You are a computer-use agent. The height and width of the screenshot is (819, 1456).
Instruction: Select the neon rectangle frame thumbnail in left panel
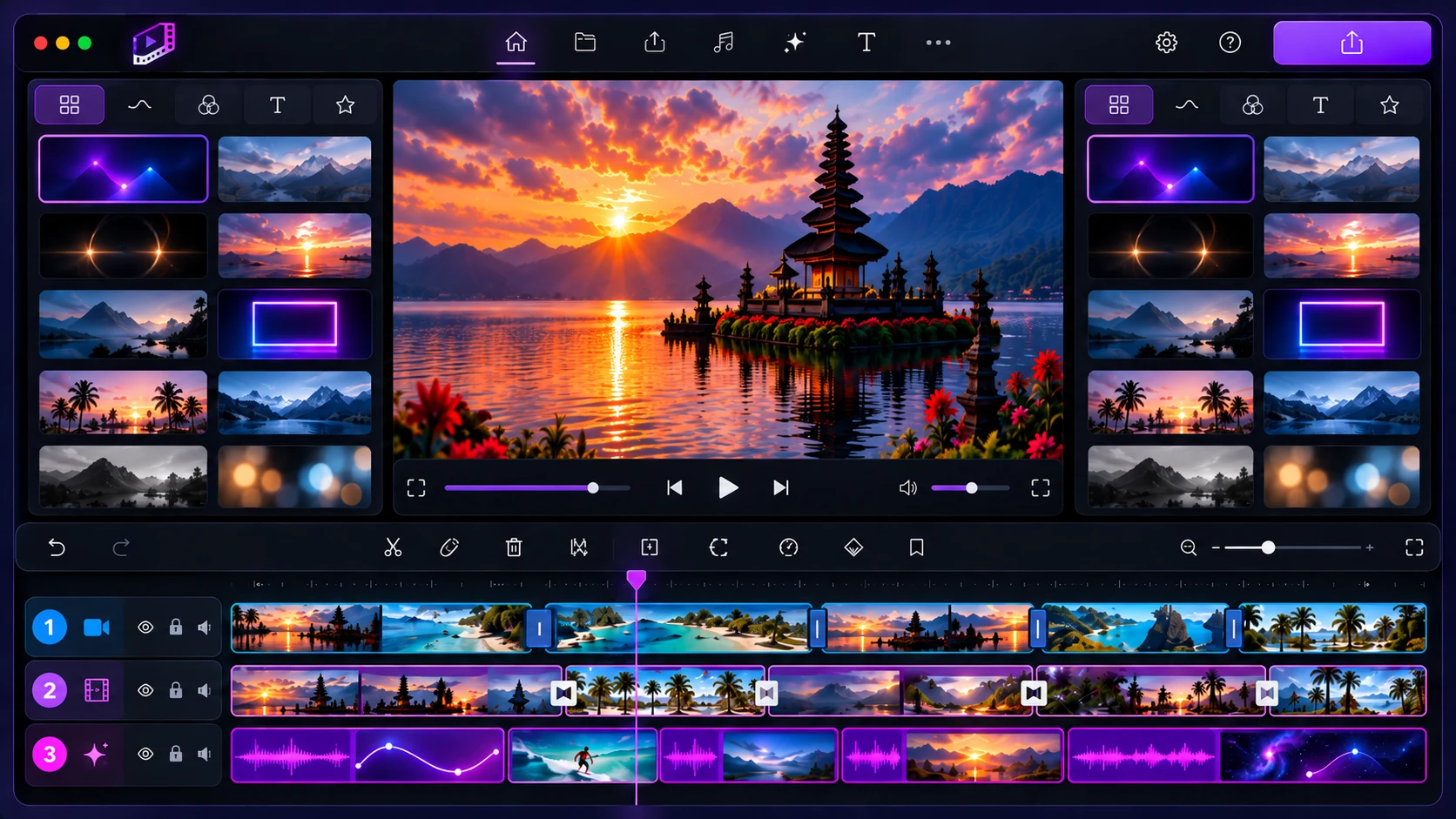click(x=294, y=324)
